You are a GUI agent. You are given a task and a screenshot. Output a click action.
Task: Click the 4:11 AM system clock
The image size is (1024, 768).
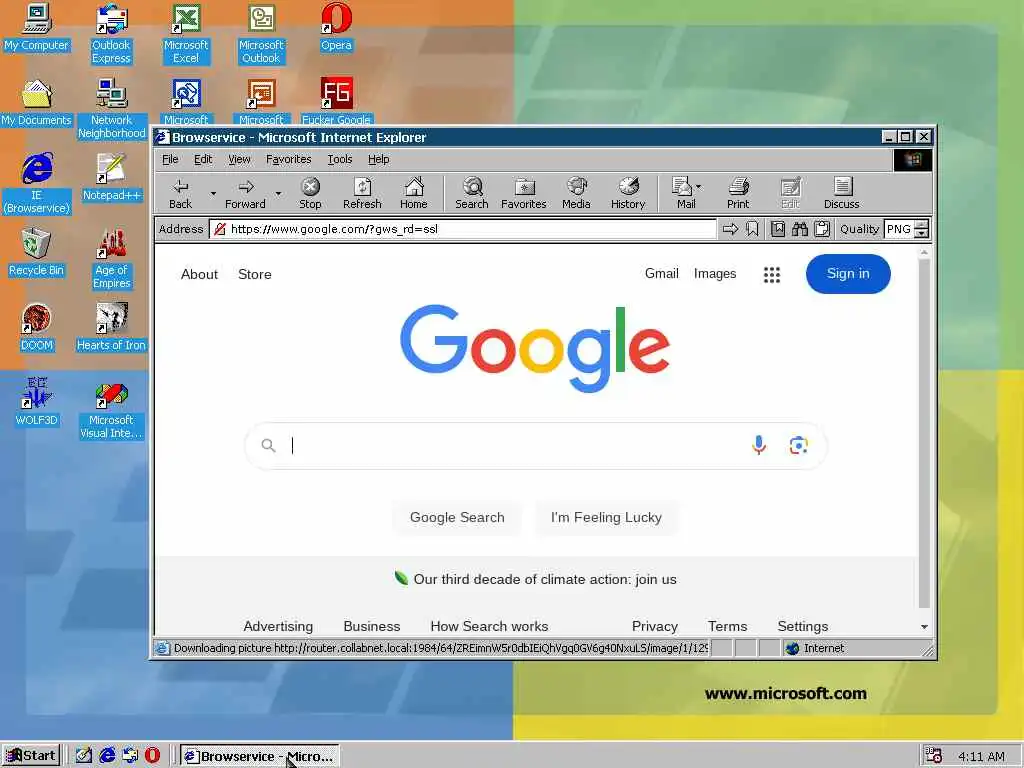coord(981,756)
